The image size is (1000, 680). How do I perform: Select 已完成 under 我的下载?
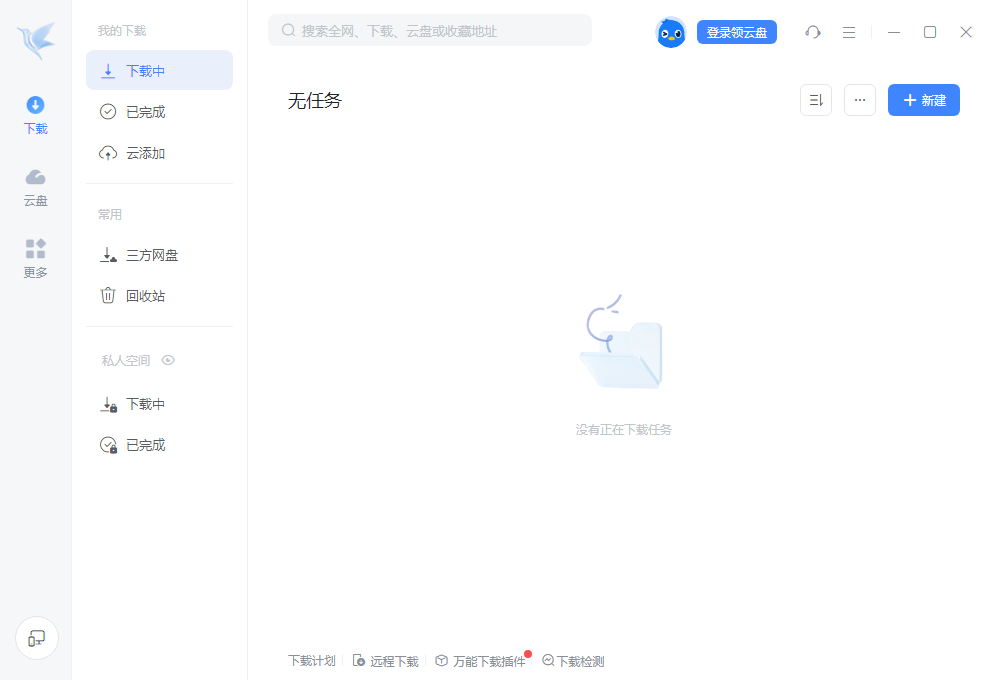(x=145, y=112)
